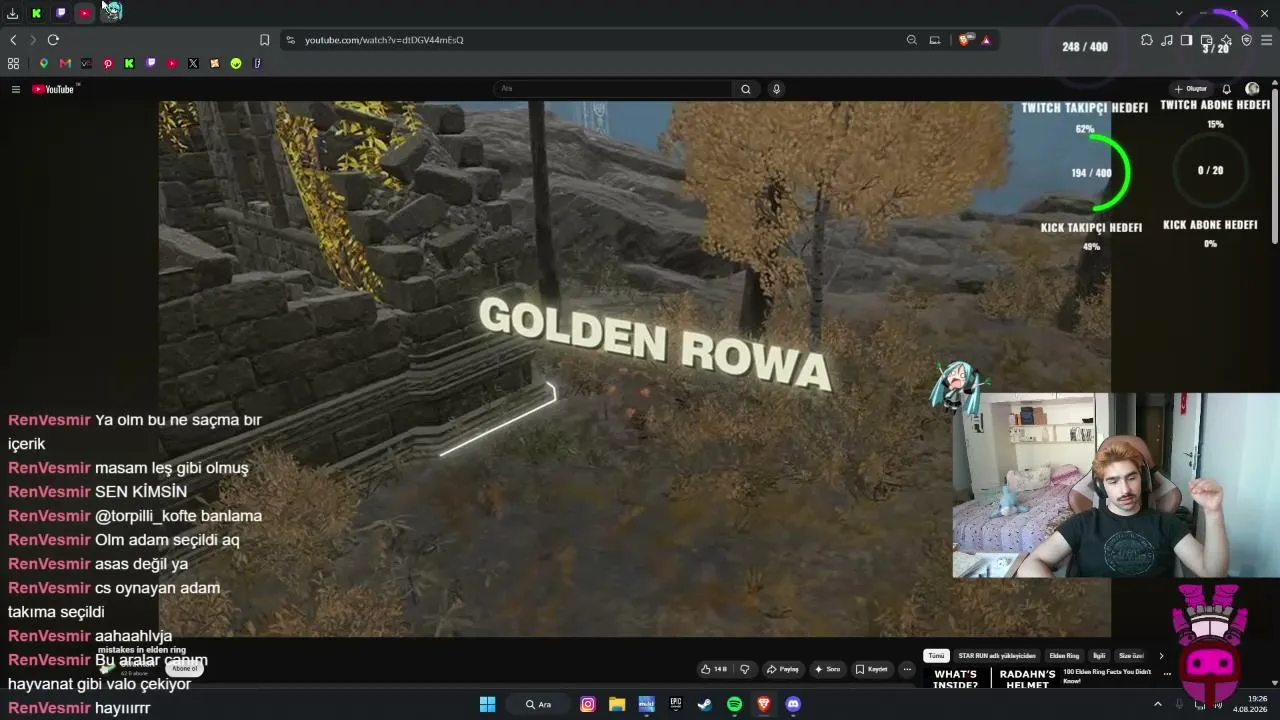Open Instagram from the taskbar
The height and width of the screenshot is (720, 1280).
pos(588,704)
